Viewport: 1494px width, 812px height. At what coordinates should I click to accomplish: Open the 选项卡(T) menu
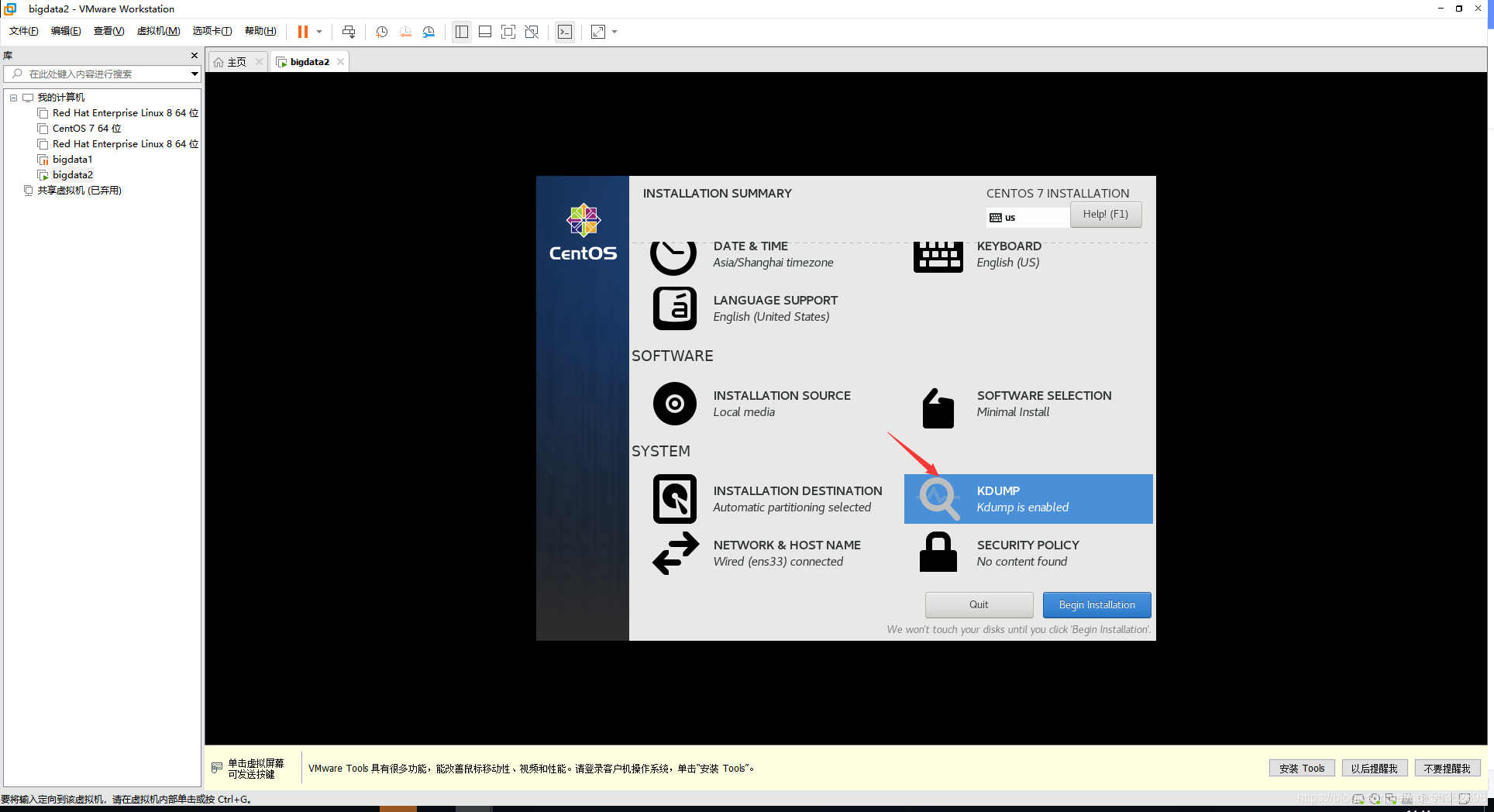tap(212, 31)
